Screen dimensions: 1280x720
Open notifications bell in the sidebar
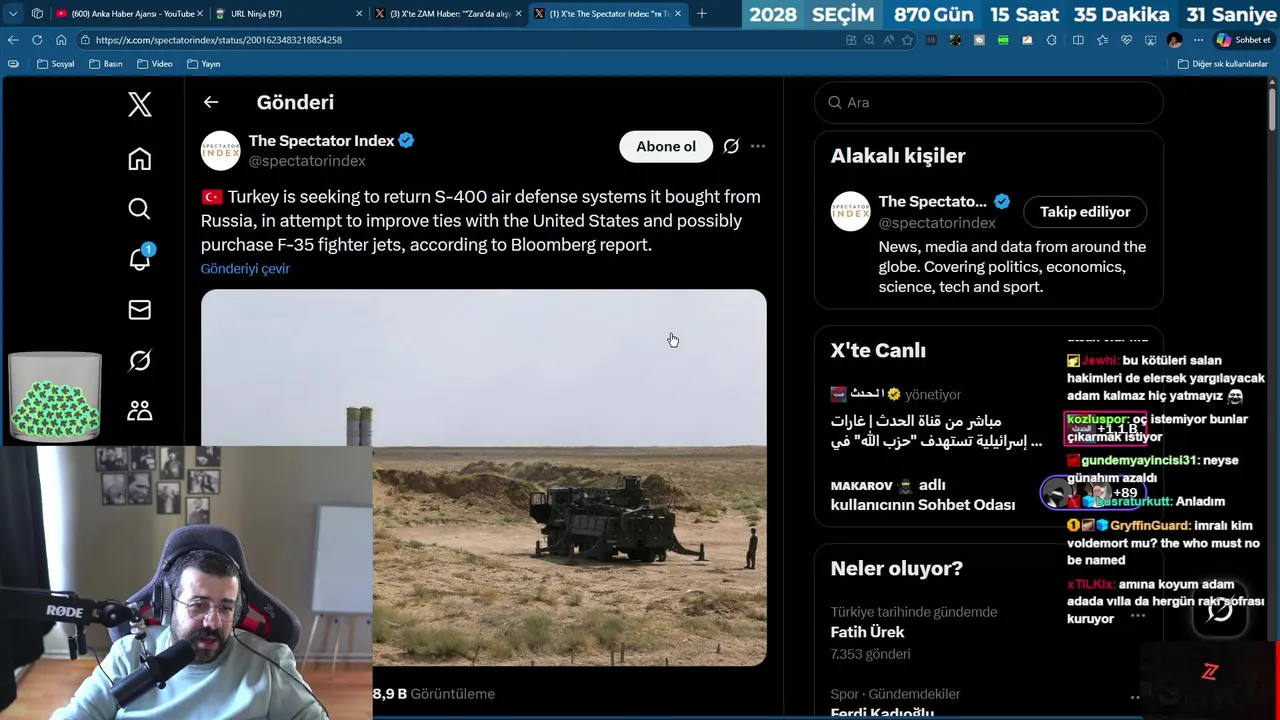[140, 257]
